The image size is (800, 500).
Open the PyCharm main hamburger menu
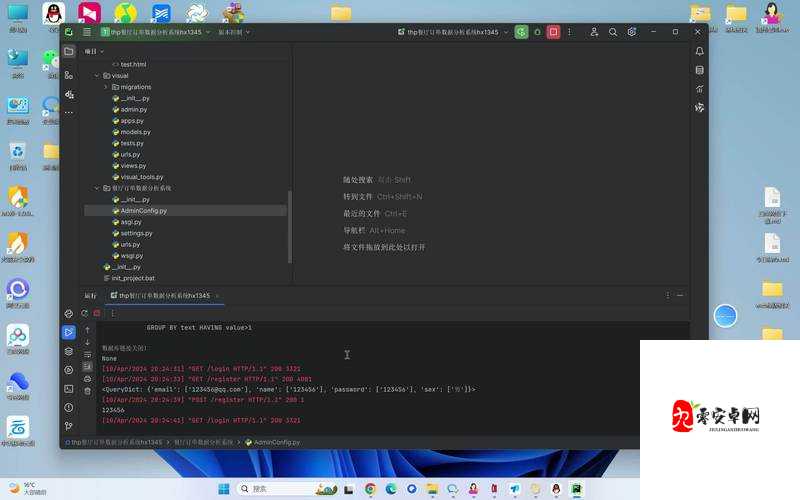click(x=87, y=32)
